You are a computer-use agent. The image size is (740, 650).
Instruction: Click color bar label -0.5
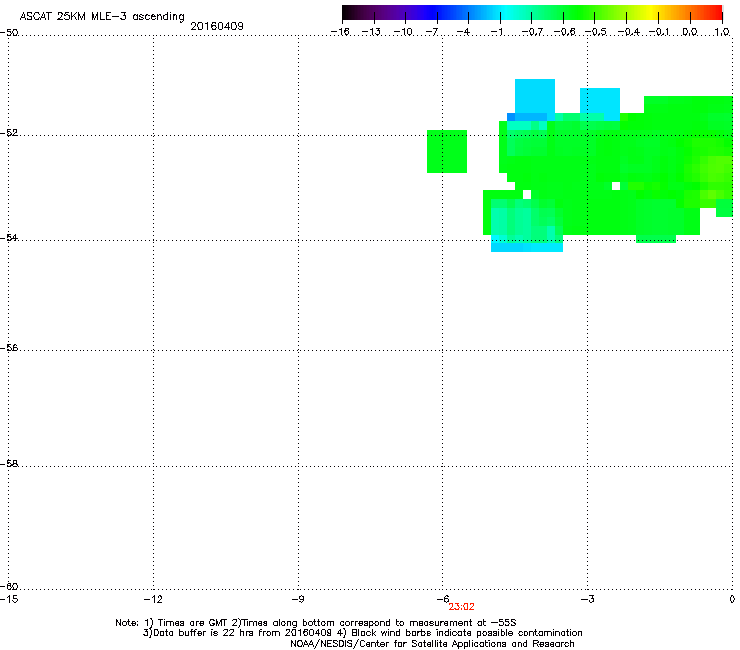[x=596, y=32]
